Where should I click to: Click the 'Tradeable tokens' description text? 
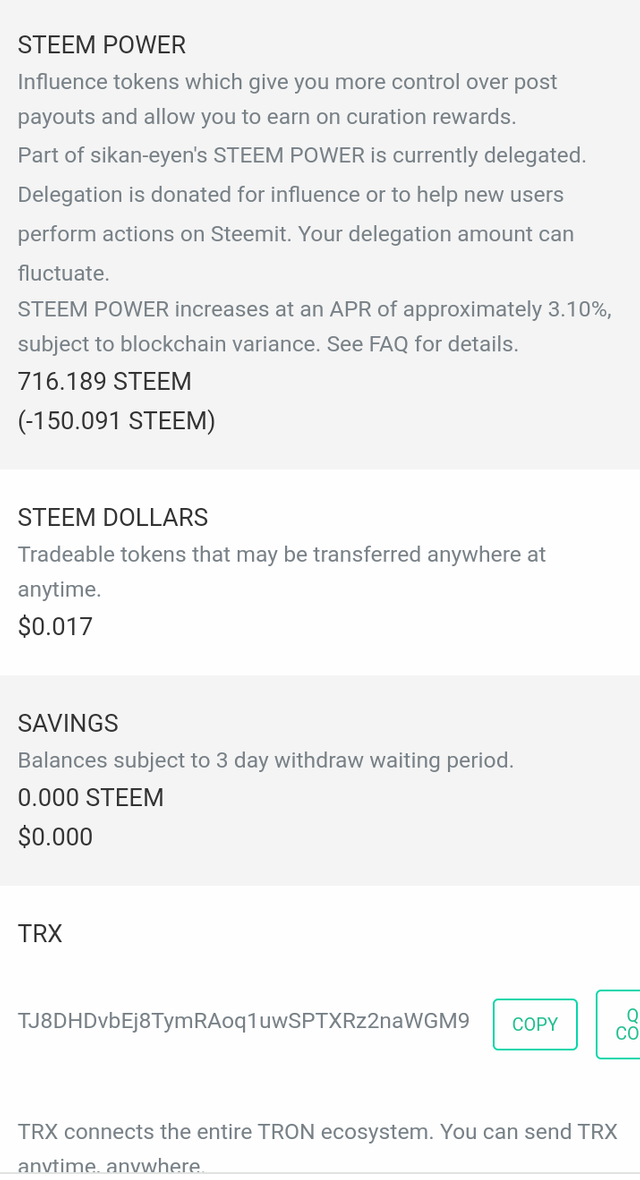(x=282, y=572)
